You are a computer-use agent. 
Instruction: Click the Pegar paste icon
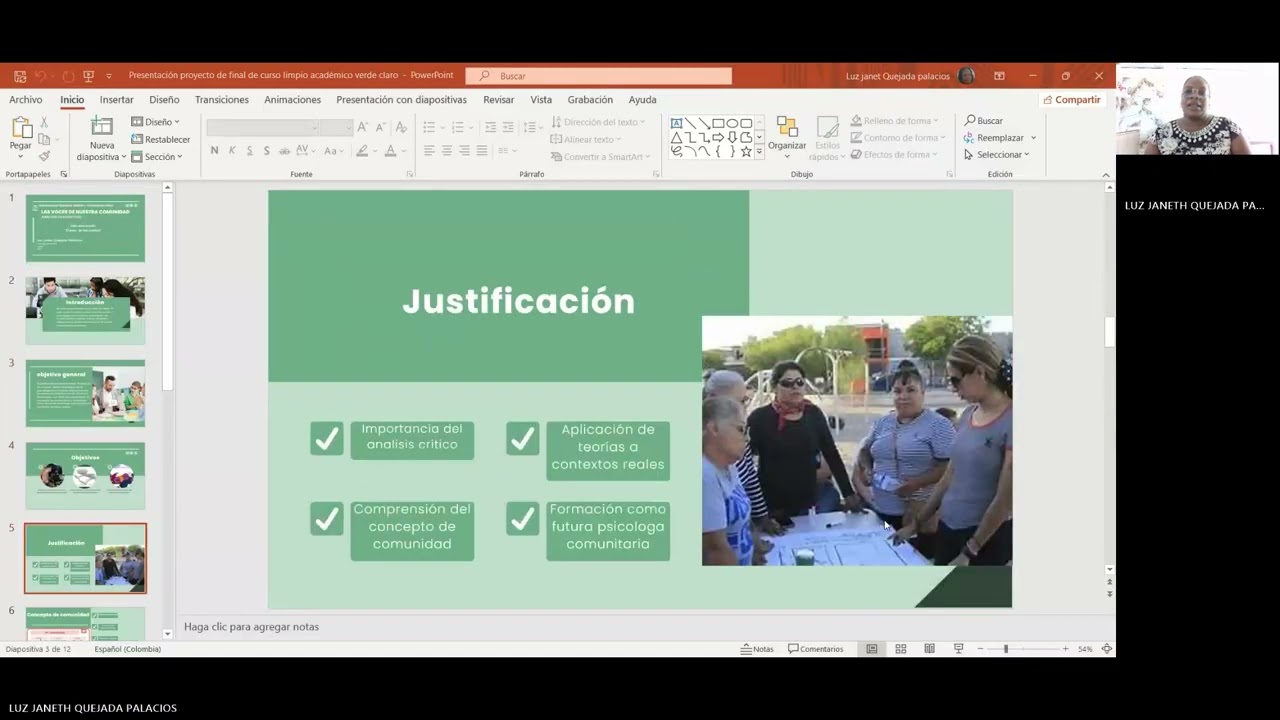tap(20, 128)
